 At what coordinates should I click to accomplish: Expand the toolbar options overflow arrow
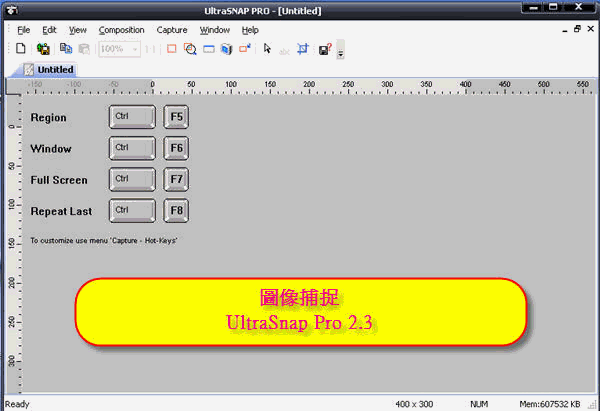click(x=341, y=51)
